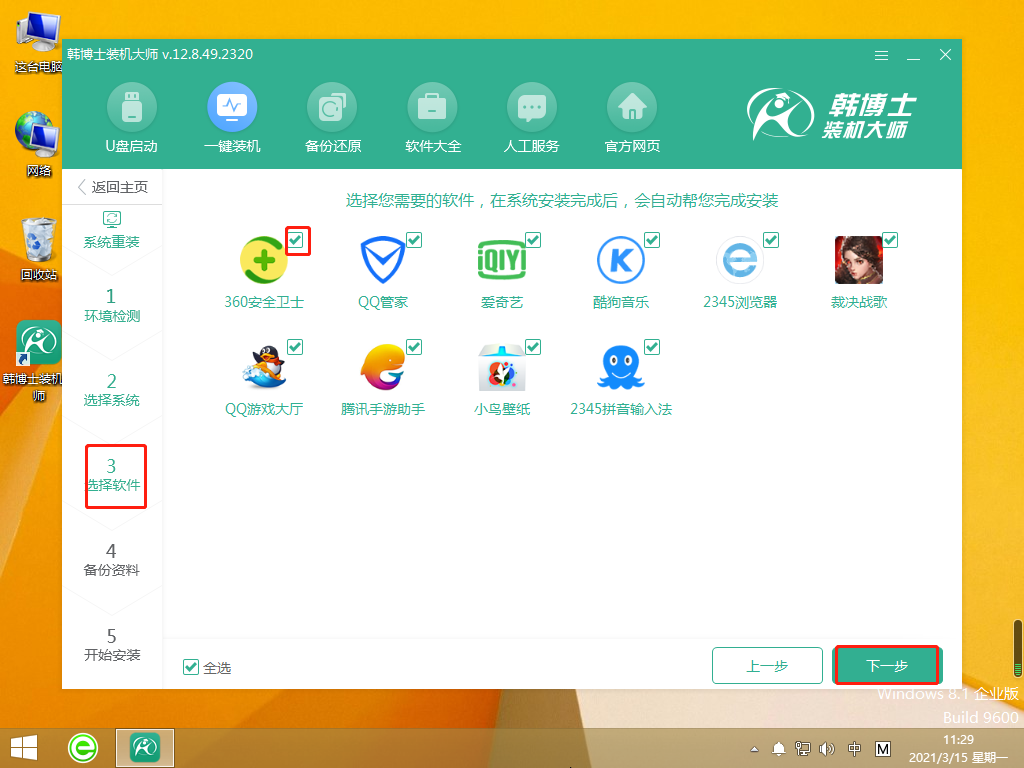Viewport: 1024px width, 768px height.
Task: Open the 韩博士装机大师 taskbar icon
Action: tap(145, 747)
